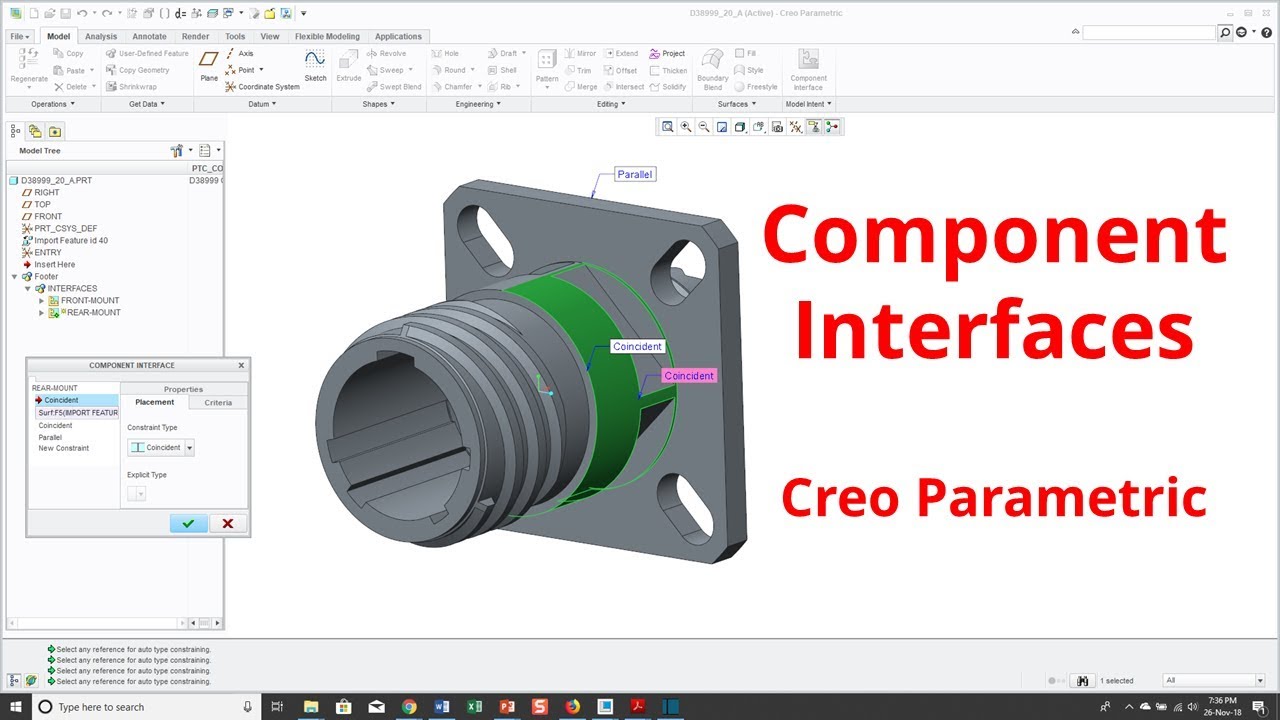Click the Fill surface option

click(x=745, y=53)
